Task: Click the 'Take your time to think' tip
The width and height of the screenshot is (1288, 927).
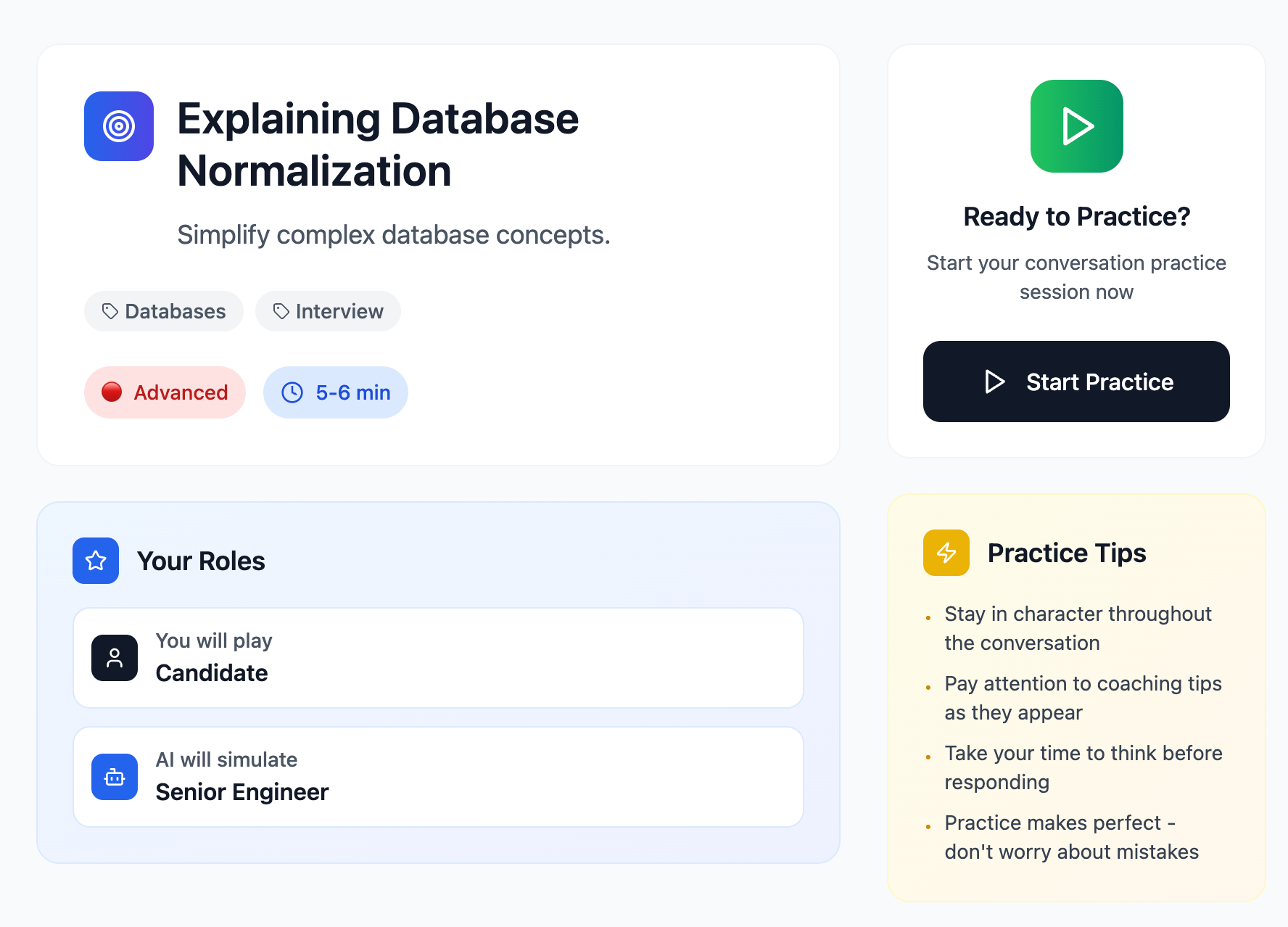Action: pos(1083,767)
